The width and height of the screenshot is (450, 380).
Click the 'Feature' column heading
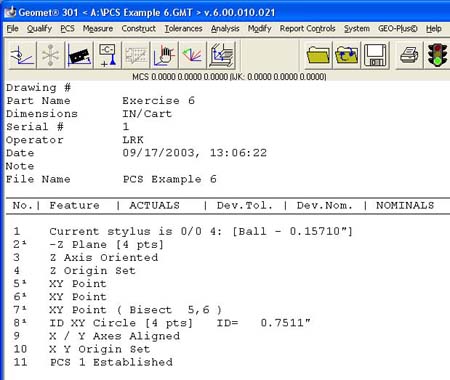click(74, 205)
